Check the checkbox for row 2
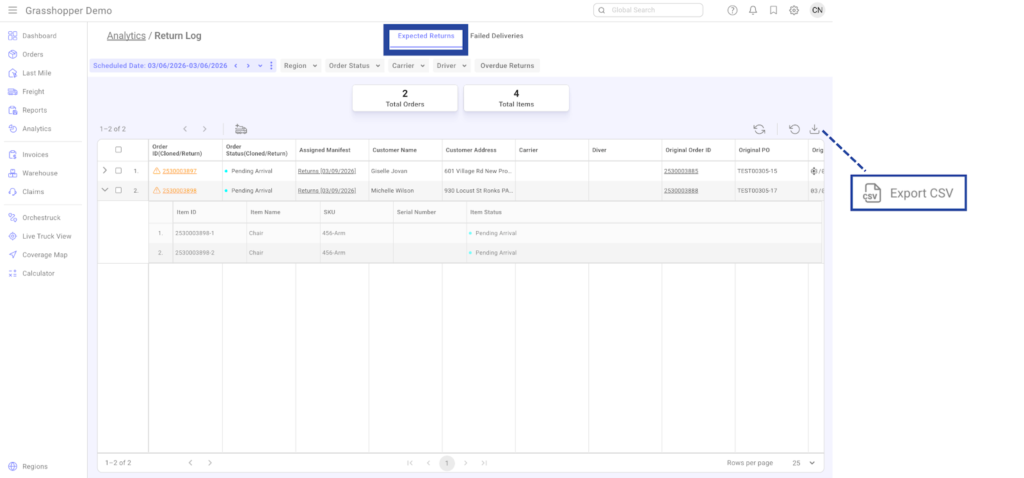 118,190
